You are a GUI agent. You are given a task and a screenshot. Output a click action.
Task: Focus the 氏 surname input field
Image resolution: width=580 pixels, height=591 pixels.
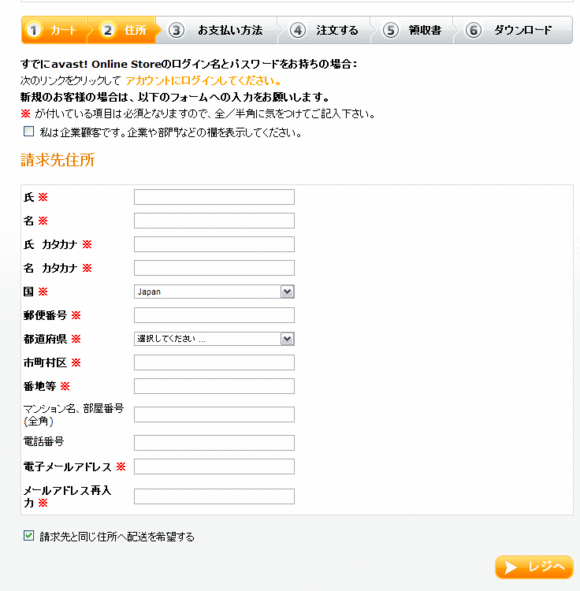click(x=214, y=197)
